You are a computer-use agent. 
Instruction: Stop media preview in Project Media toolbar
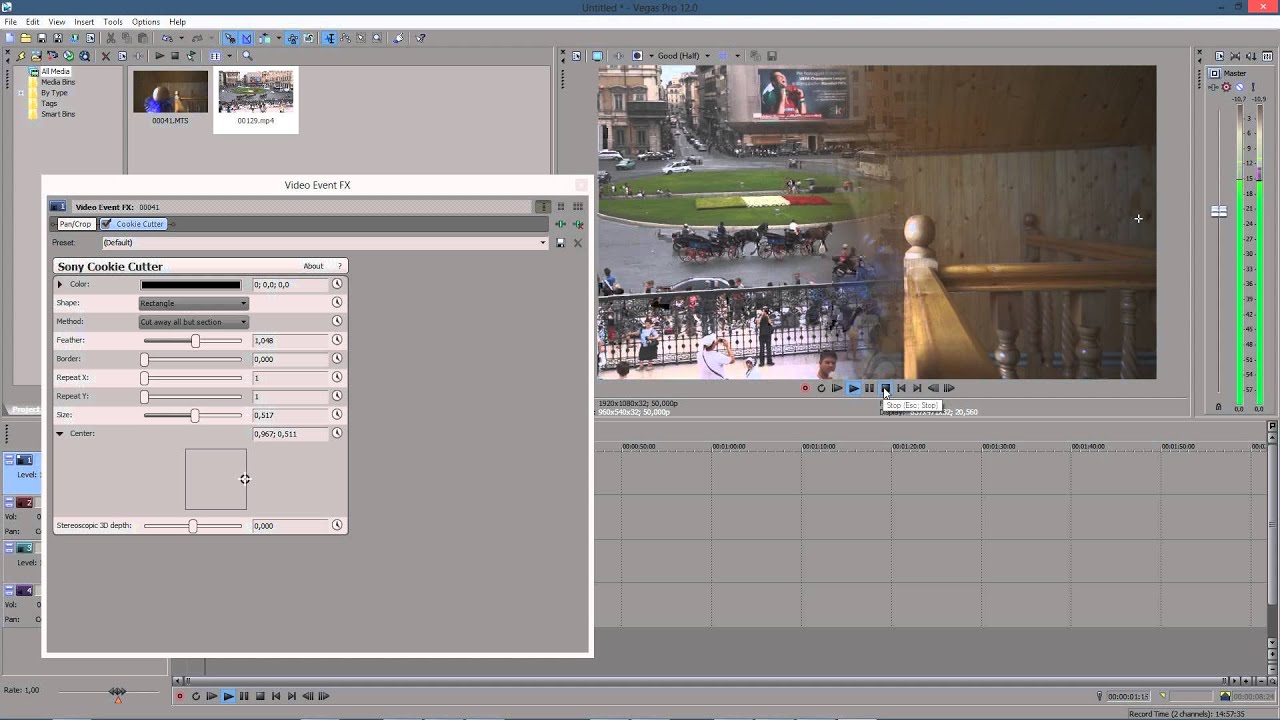tap(175, 56)
